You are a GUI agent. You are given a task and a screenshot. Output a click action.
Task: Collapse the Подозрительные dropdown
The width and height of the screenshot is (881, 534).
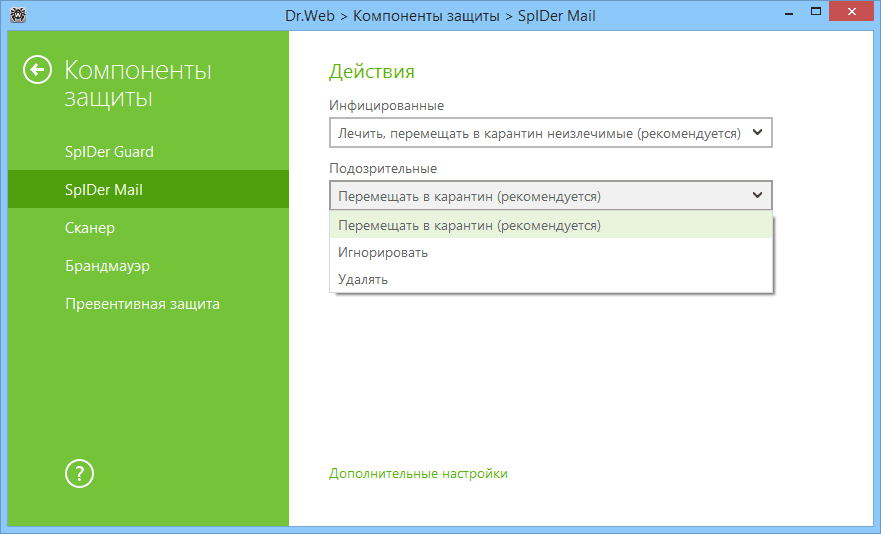pos(551,196)
